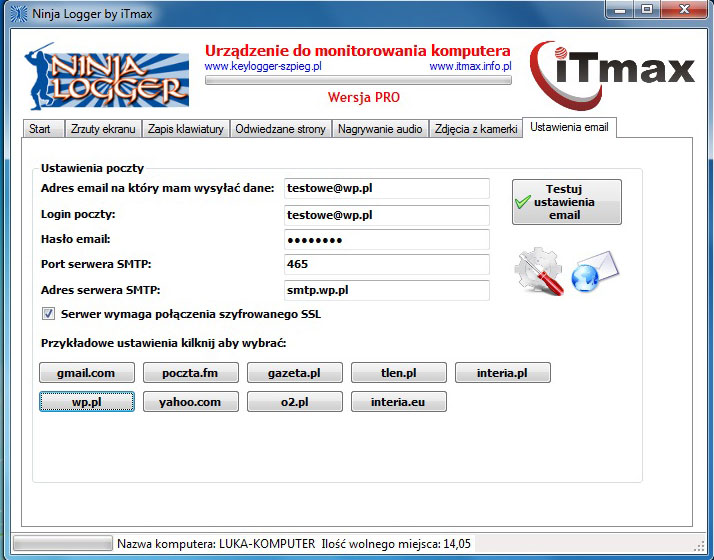Image resolution: width=714 pixels, height=560 pixels.
Task: Click the Ninja Logger logo image
Action: 107,76
